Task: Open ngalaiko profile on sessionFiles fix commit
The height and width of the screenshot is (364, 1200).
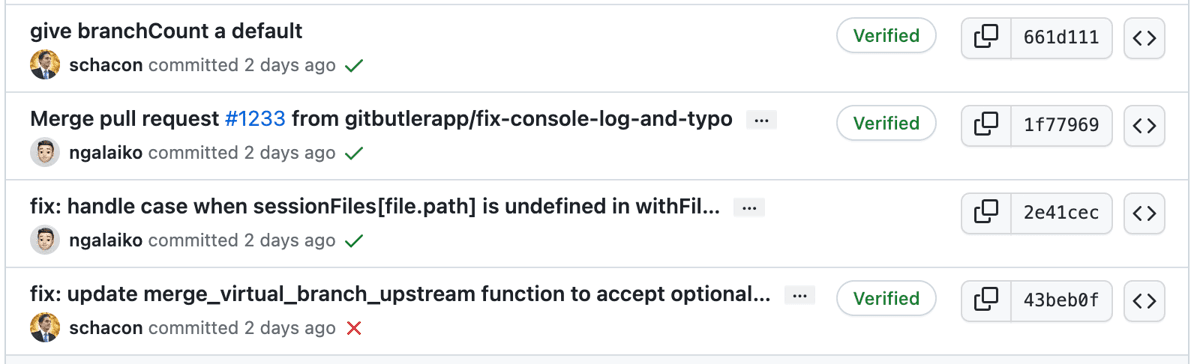Action: (x=105, y=240)
